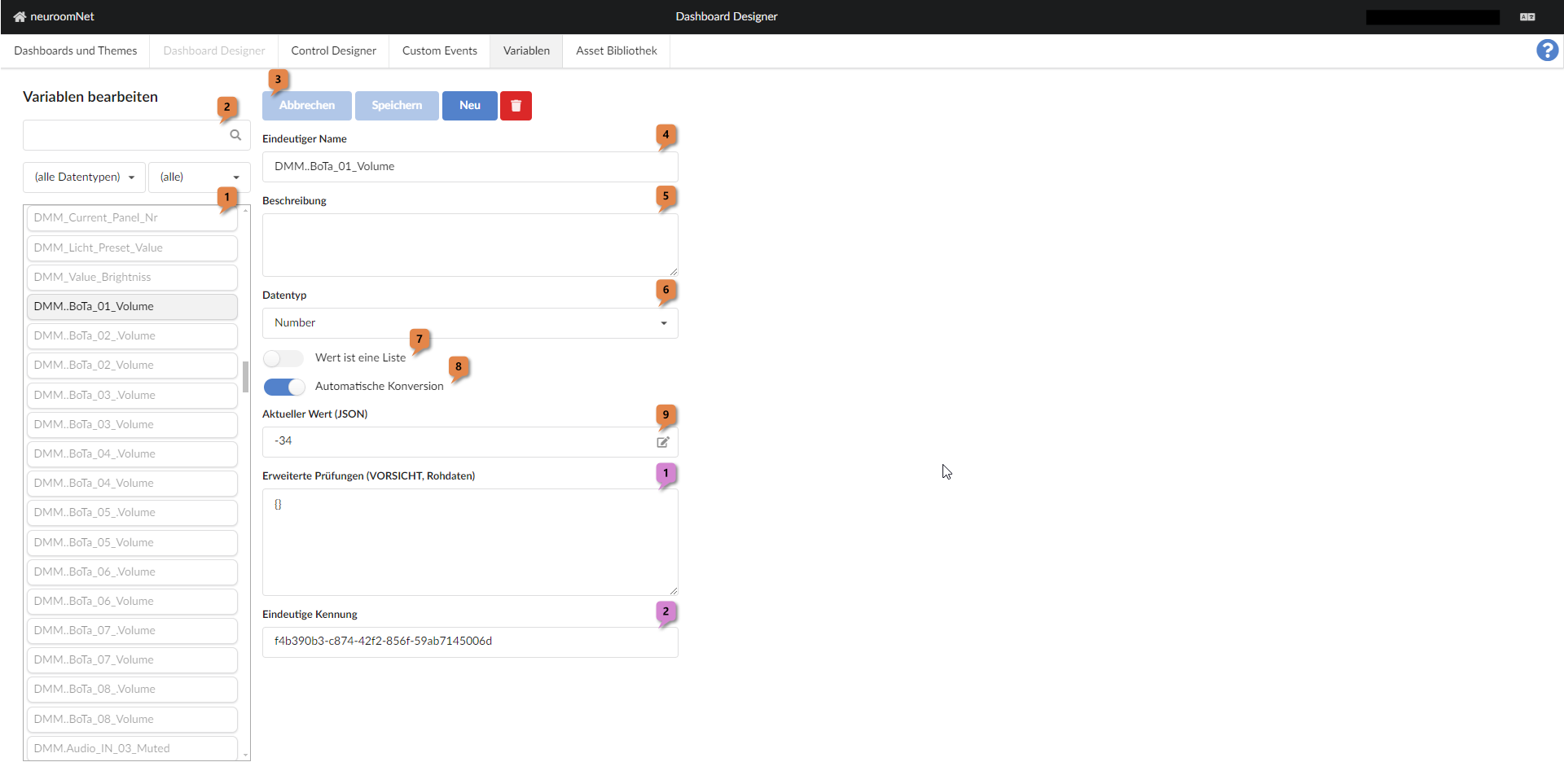Click the Speichern button
The height and width of the screenshot is (784, 1564).
click(396, 105)
